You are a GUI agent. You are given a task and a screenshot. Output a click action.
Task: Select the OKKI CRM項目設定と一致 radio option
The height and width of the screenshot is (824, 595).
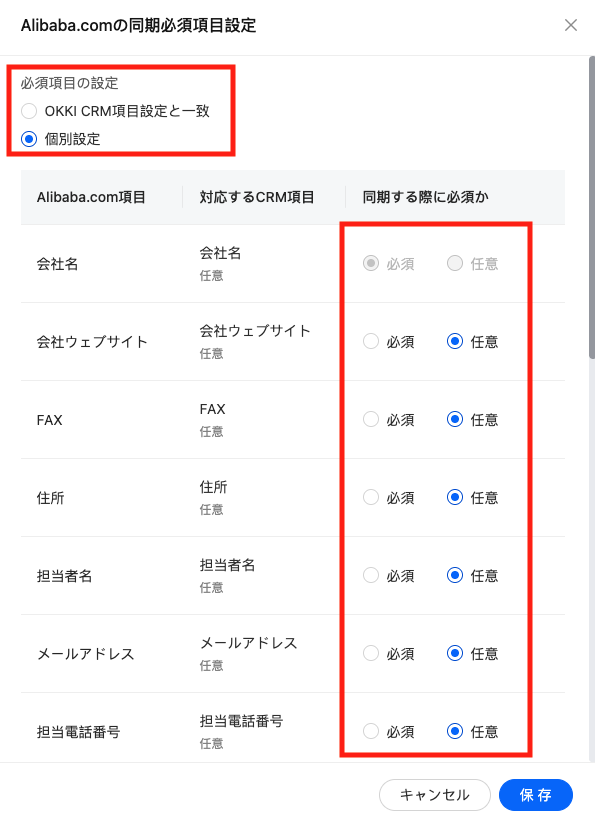[29, 111]
